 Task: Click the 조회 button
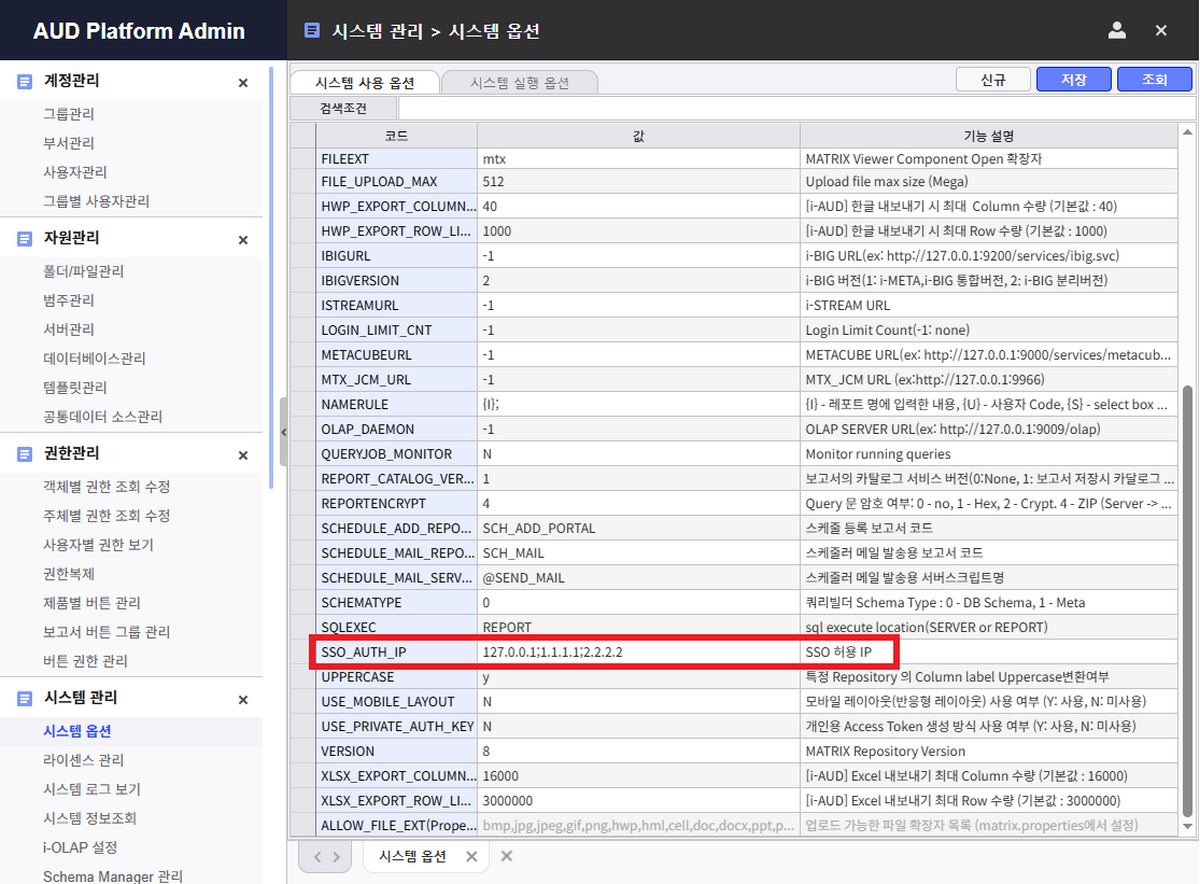[1154, 80]
